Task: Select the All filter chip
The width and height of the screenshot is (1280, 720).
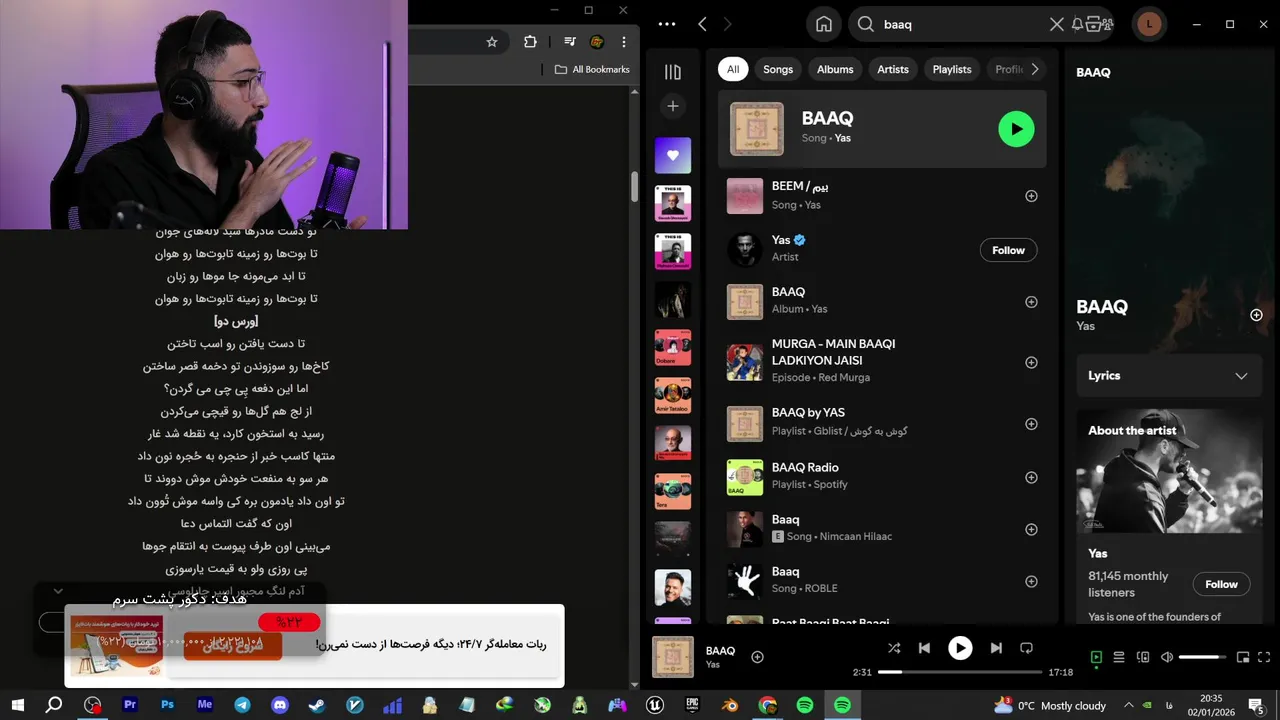Action: 733,69
